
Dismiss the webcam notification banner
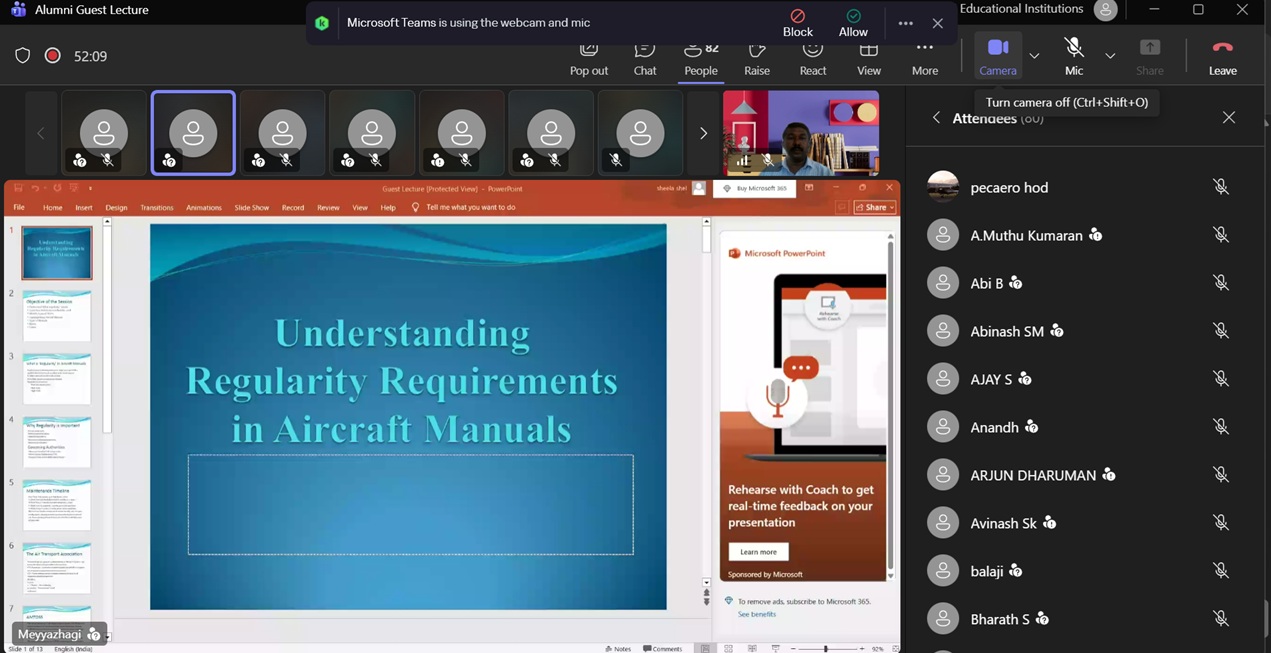937,23
